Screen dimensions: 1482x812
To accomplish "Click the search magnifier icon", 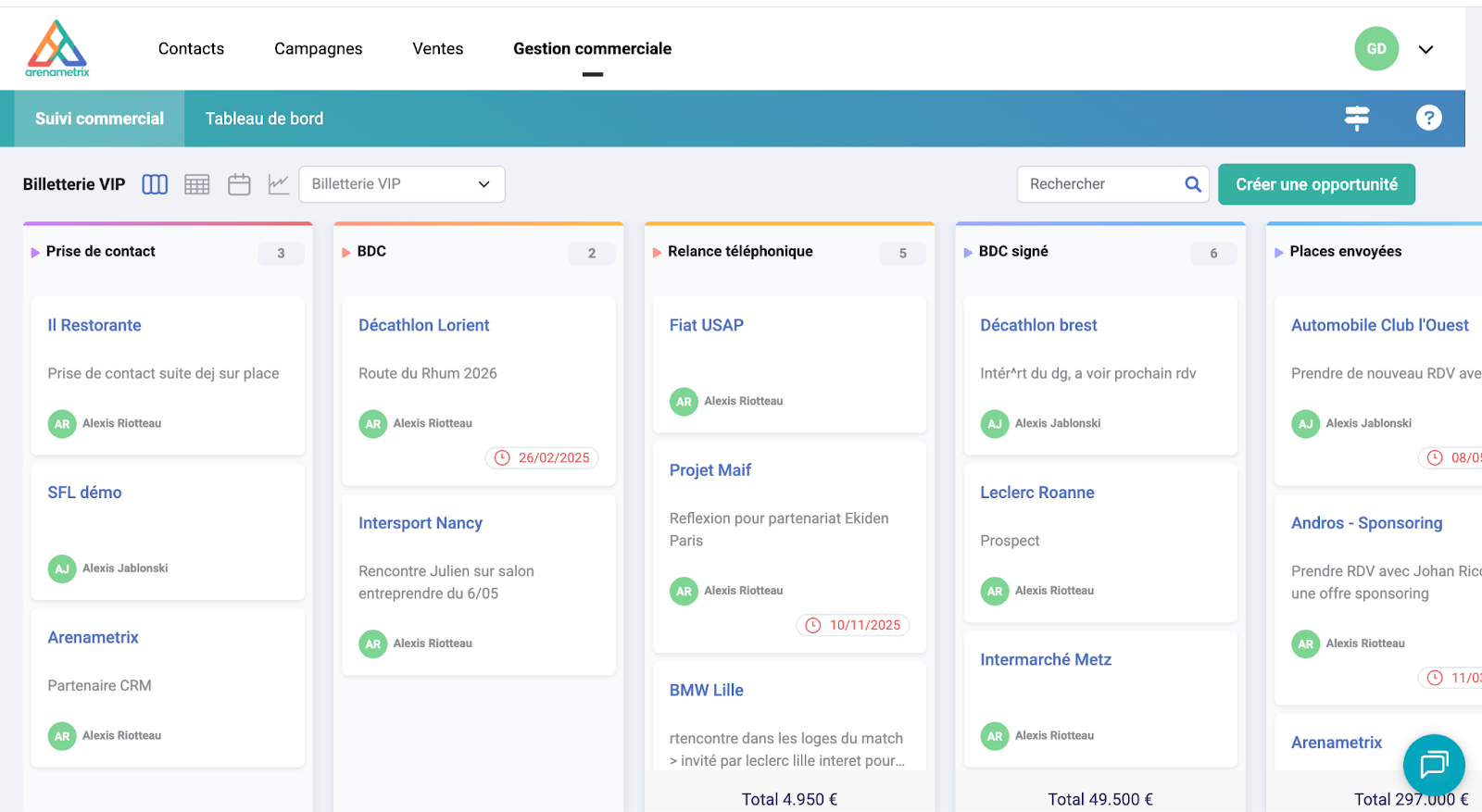I will click(x=1193, y=184).
